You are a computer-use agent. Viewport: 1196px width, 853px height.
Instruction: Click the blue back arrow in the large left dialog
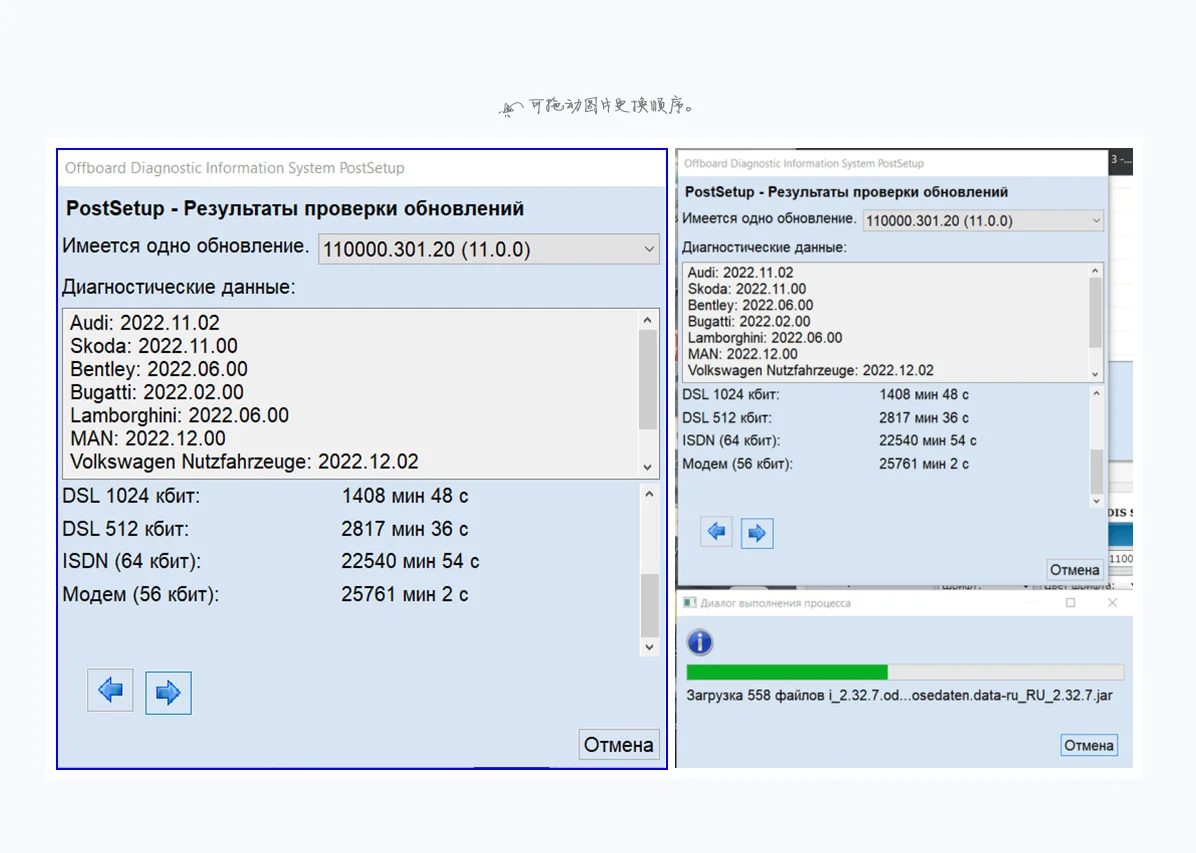111,690
